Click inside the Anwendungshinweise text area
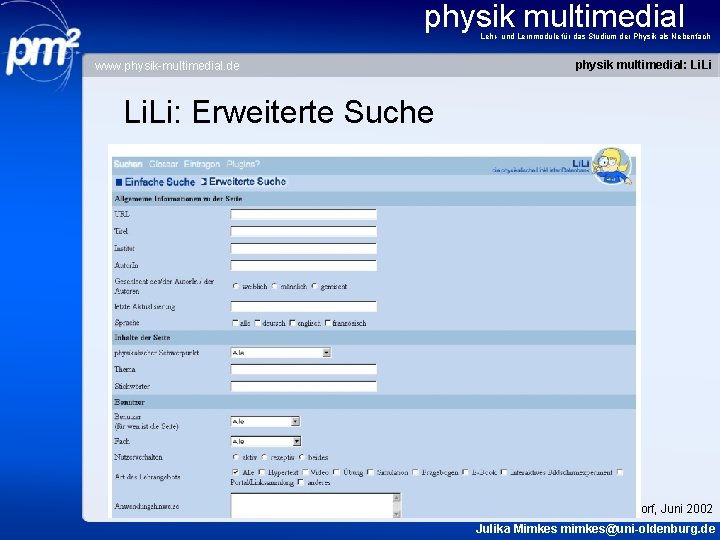 coord(311,506)
